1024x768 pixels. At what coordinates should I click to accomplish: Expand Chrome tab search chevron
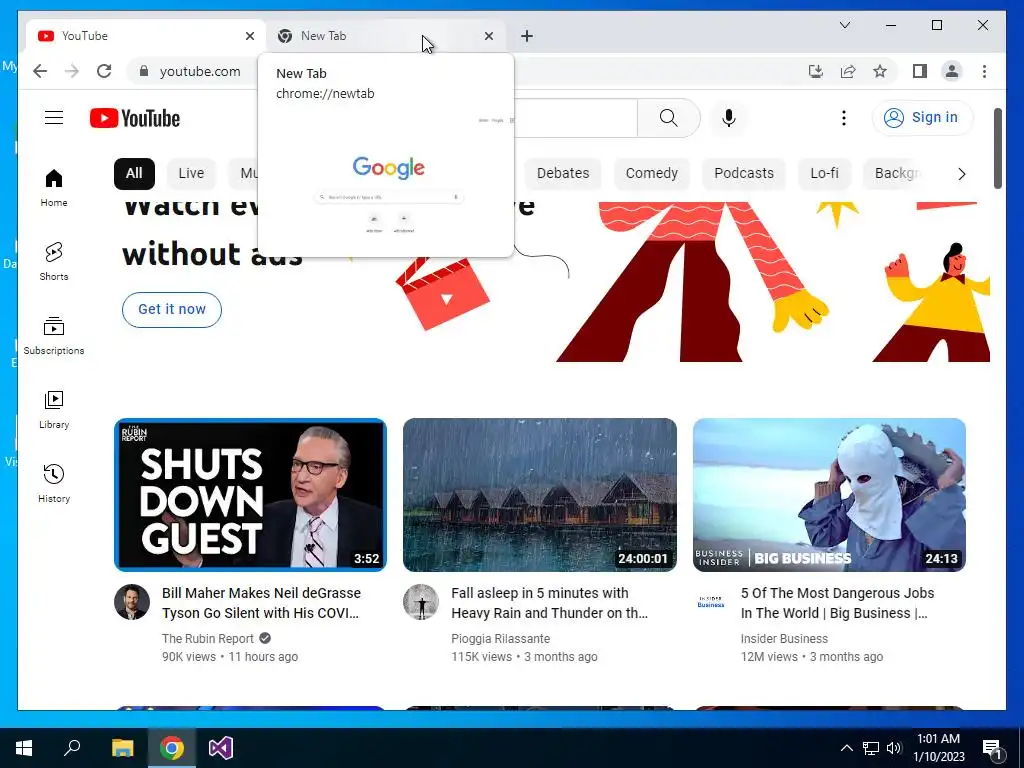pos(844,25)
